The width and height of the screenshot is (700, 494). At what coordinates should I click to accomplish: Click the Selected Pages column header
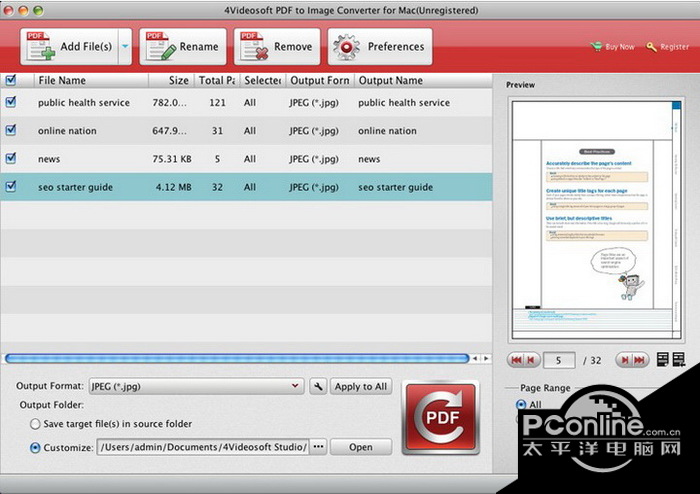[263, 80]
